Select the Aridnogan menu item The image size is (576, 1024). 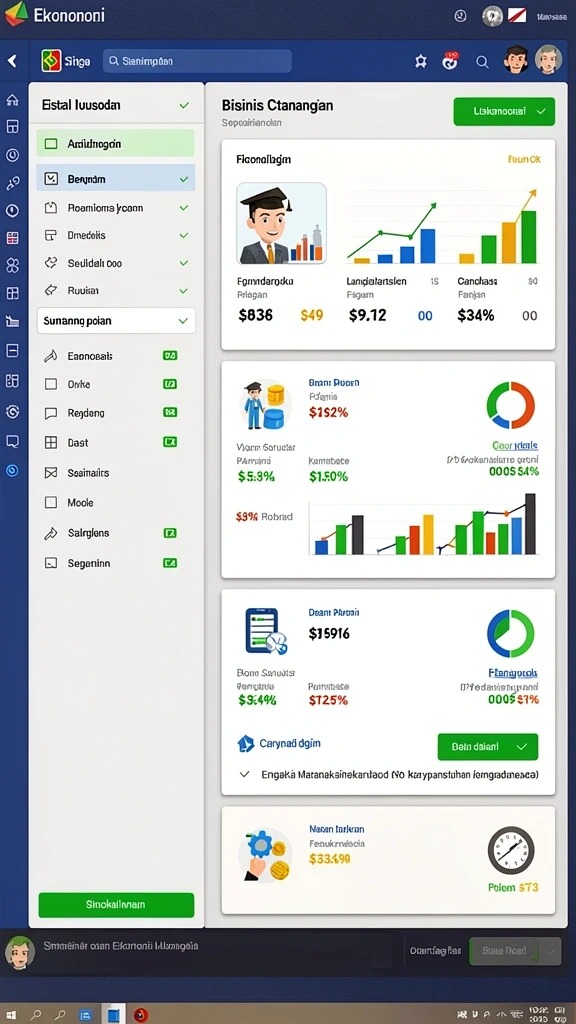[116, 143]
